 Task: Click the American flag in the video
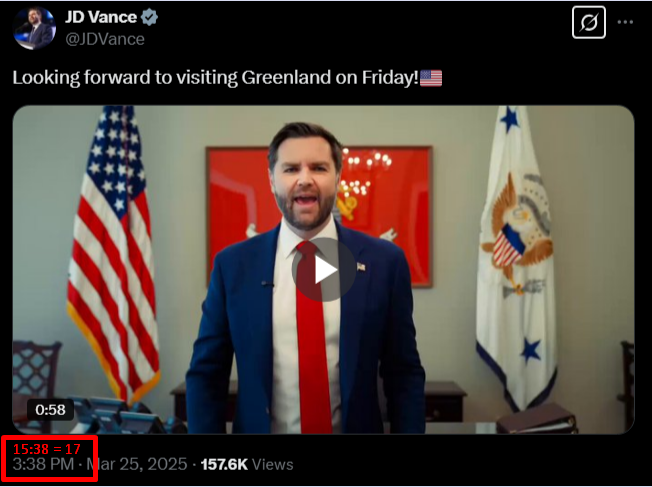tap(113, 254)
